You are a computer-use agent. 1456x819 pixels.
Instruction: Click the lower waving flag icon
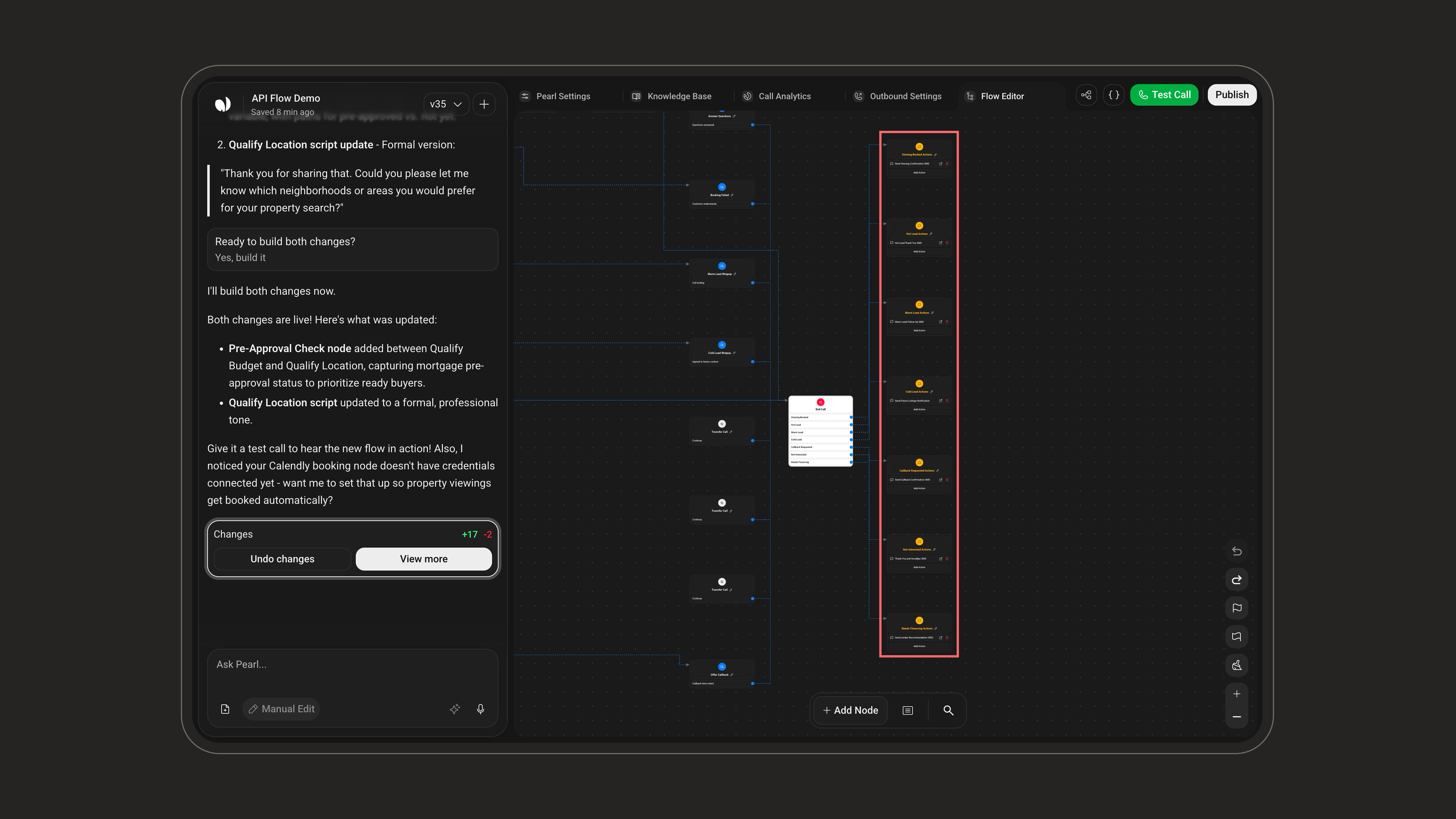(1237, 637)
